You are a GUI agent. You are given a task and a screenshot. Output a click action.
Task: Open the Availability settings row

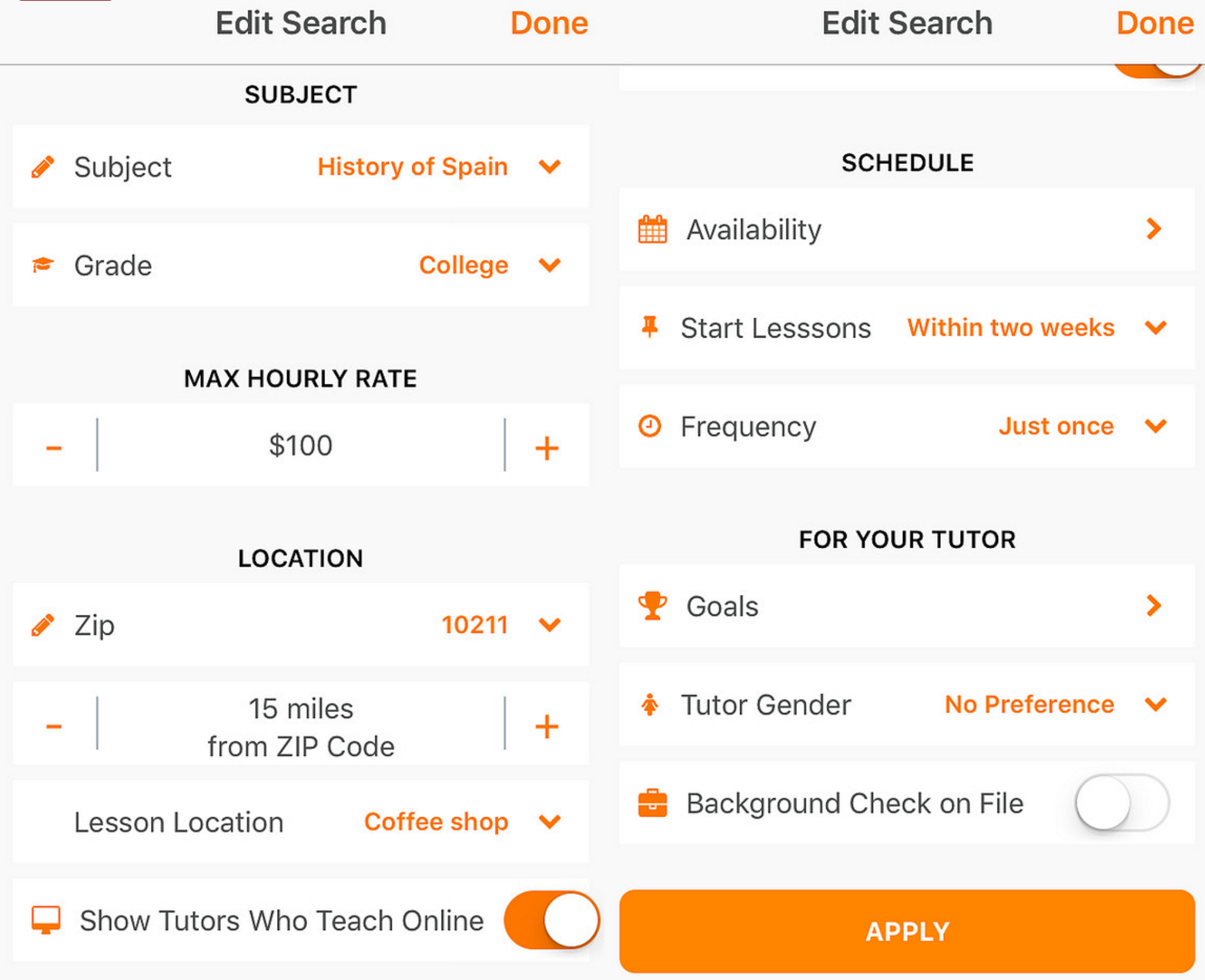click(x=907, y=229)
